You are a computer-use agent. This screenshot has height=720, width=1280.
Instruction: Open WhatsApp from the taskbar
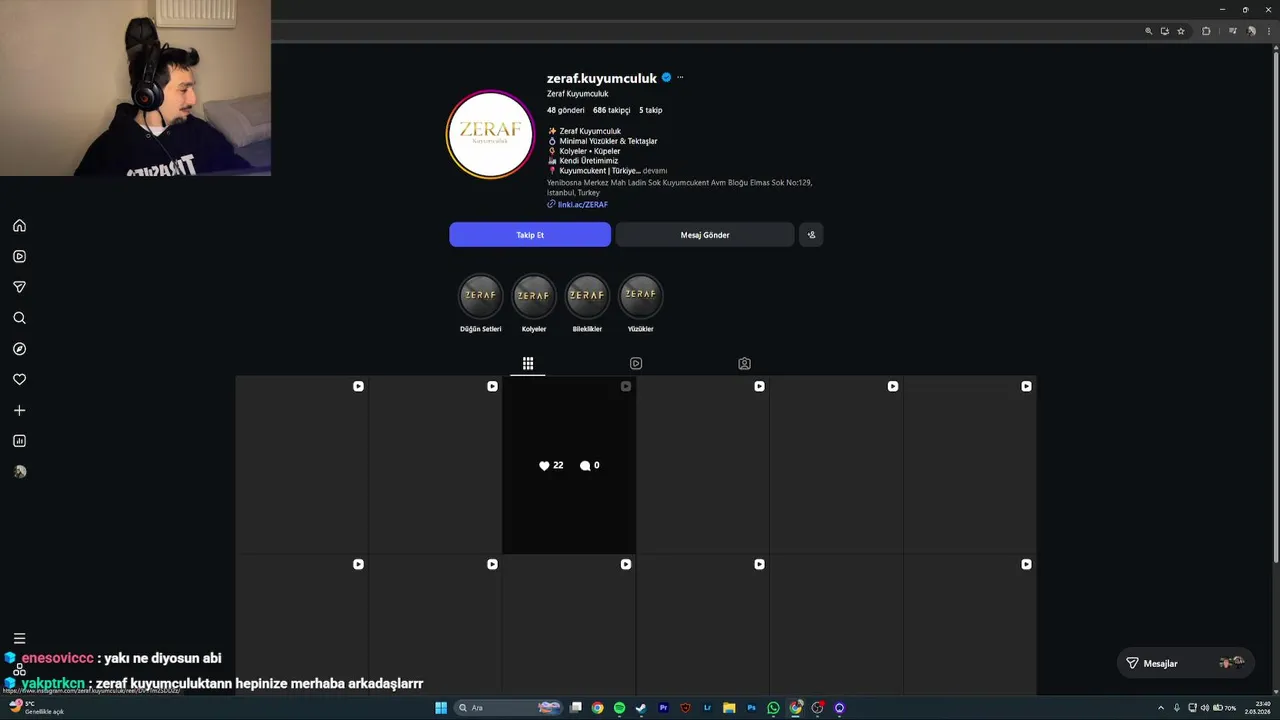click(x=773, y=708)
